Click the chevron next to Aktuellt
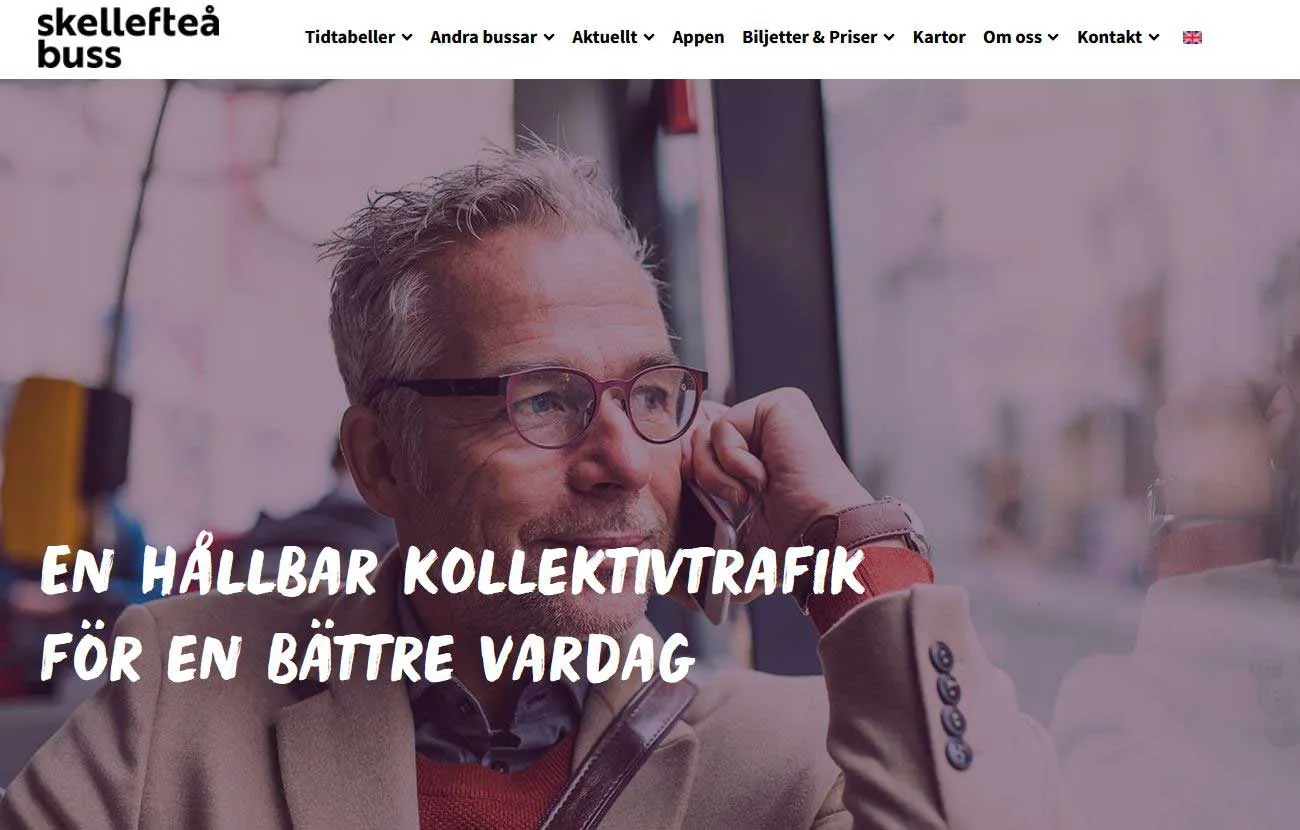Image resolution: width=1300 pixels, height=830 pixels. 649,37
